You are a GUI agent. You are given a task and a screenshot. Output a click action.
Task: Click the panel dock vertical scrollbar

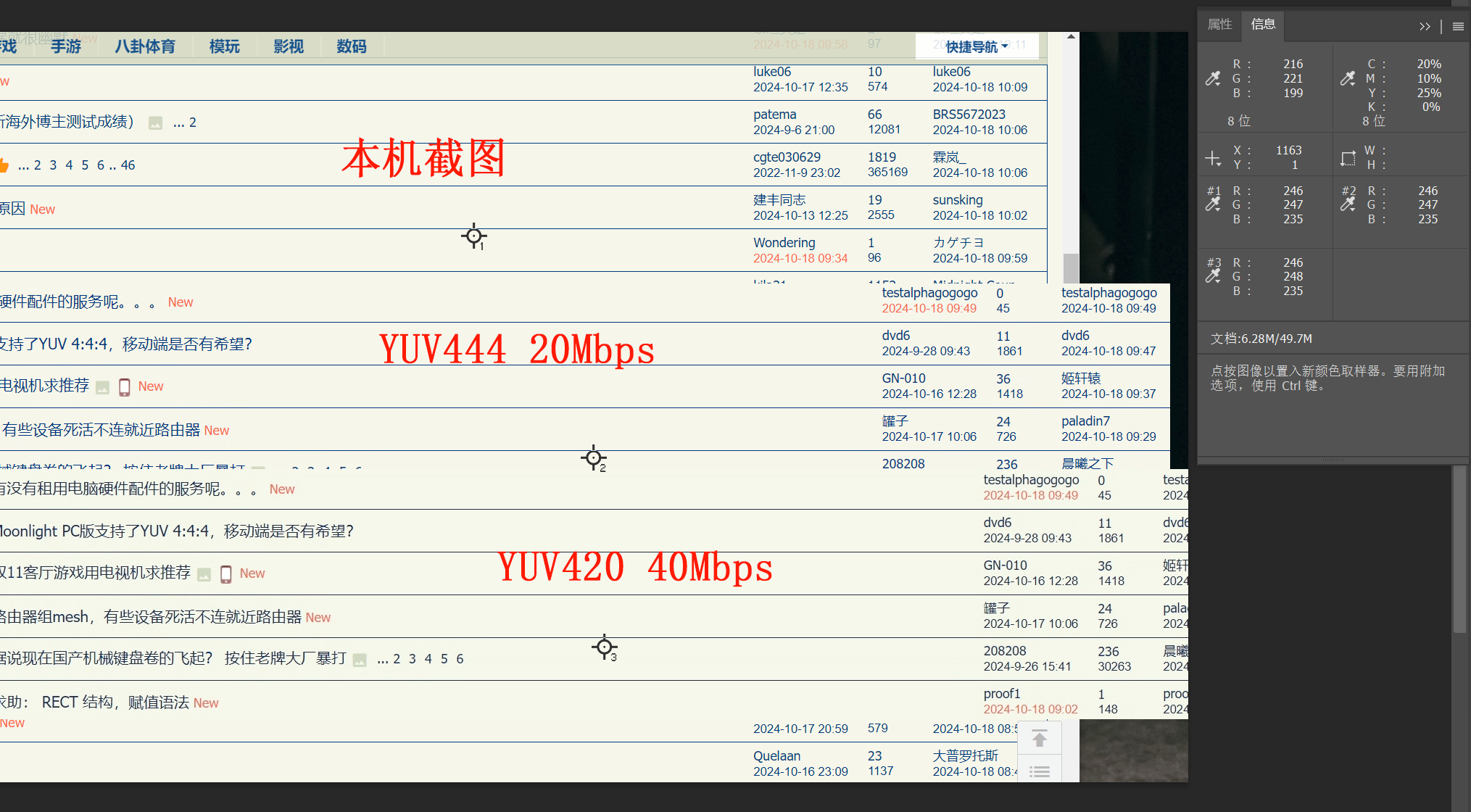pos(1460,549)
